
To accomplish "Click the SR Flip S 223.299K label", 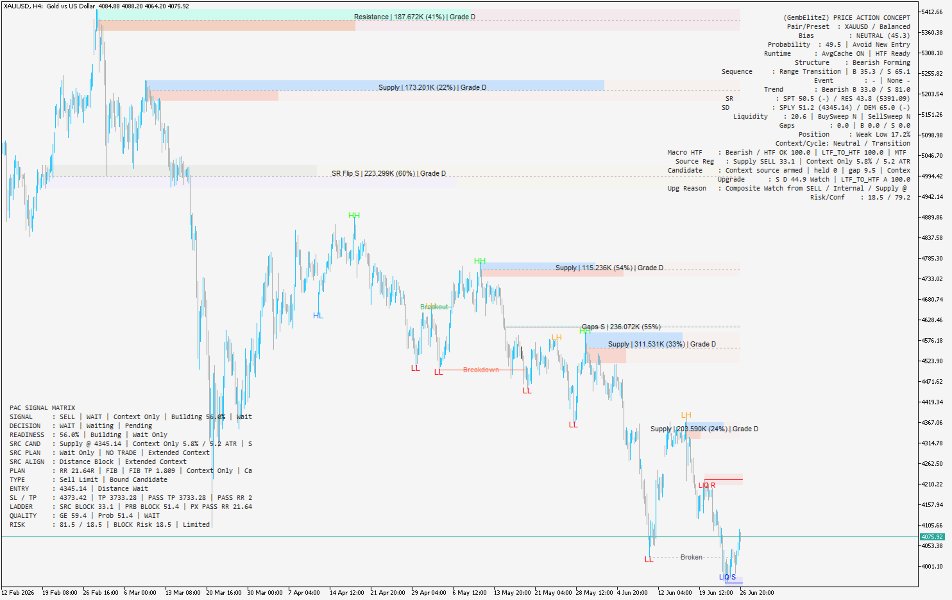I will tap(389, 174).
